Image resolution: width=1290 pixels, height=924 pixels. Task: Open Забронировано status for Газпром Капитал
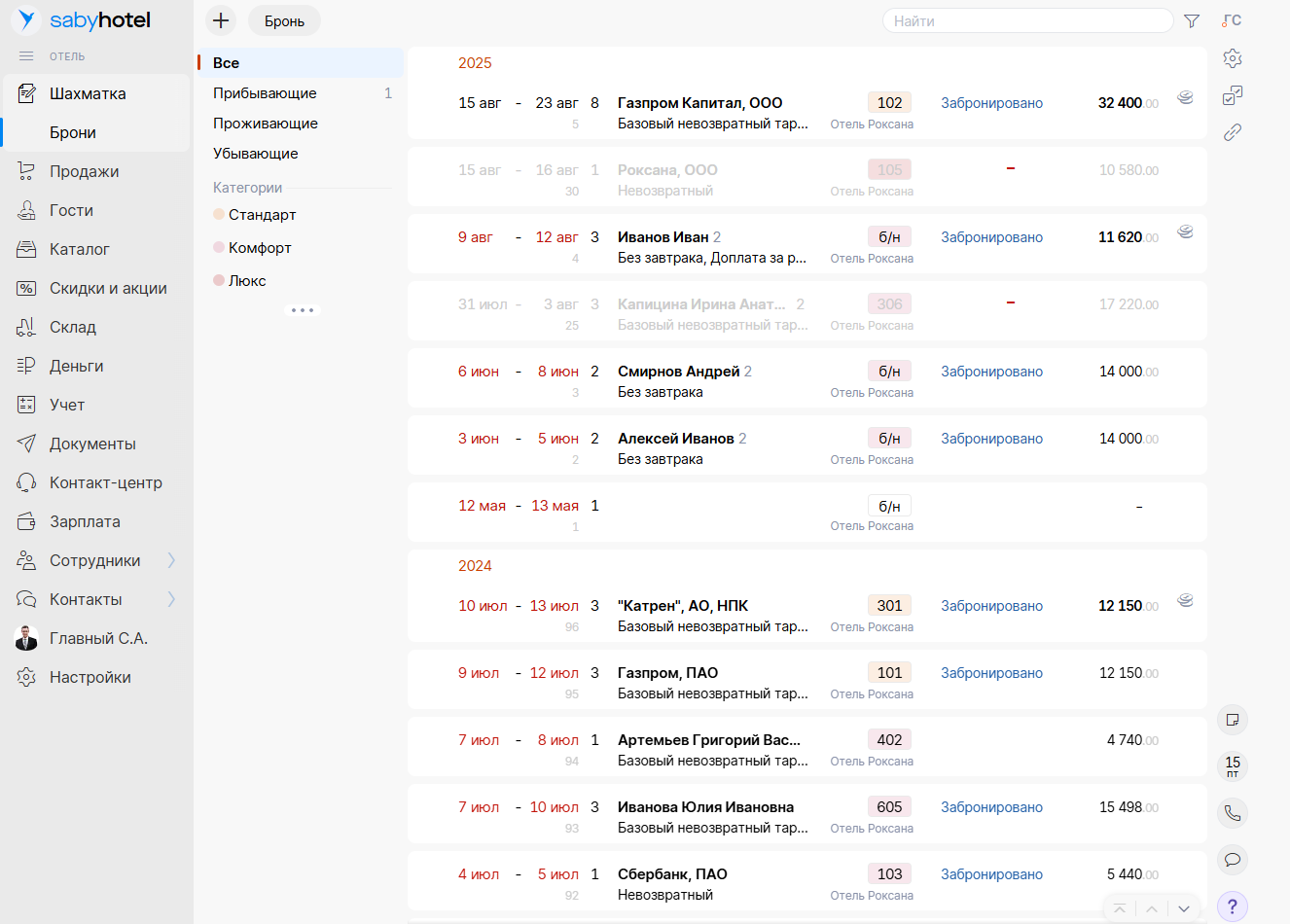[991, 103]
